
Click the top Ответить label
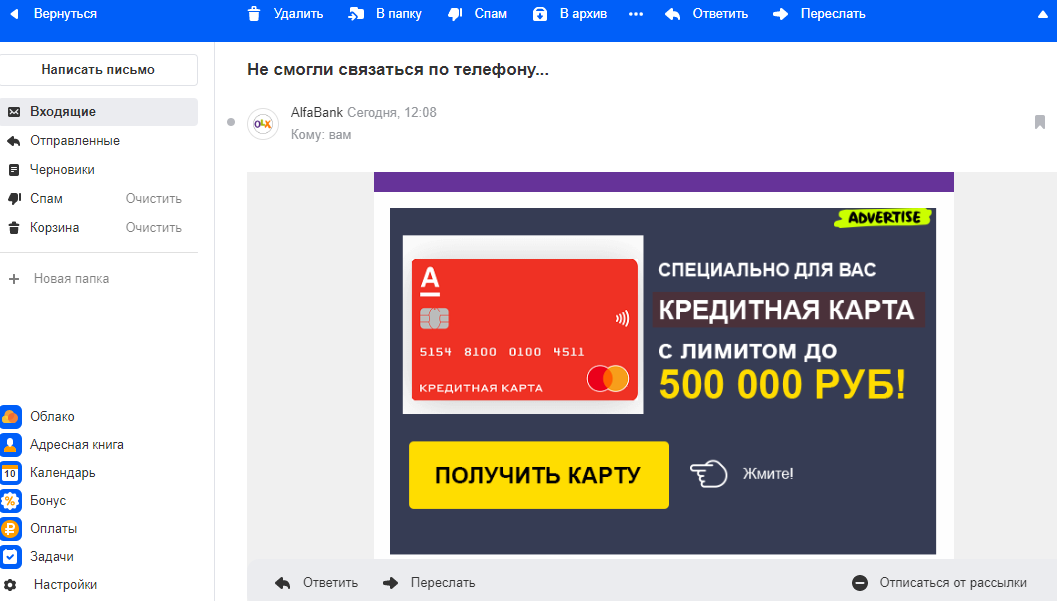pyautogui.click(x=720, y=13)
